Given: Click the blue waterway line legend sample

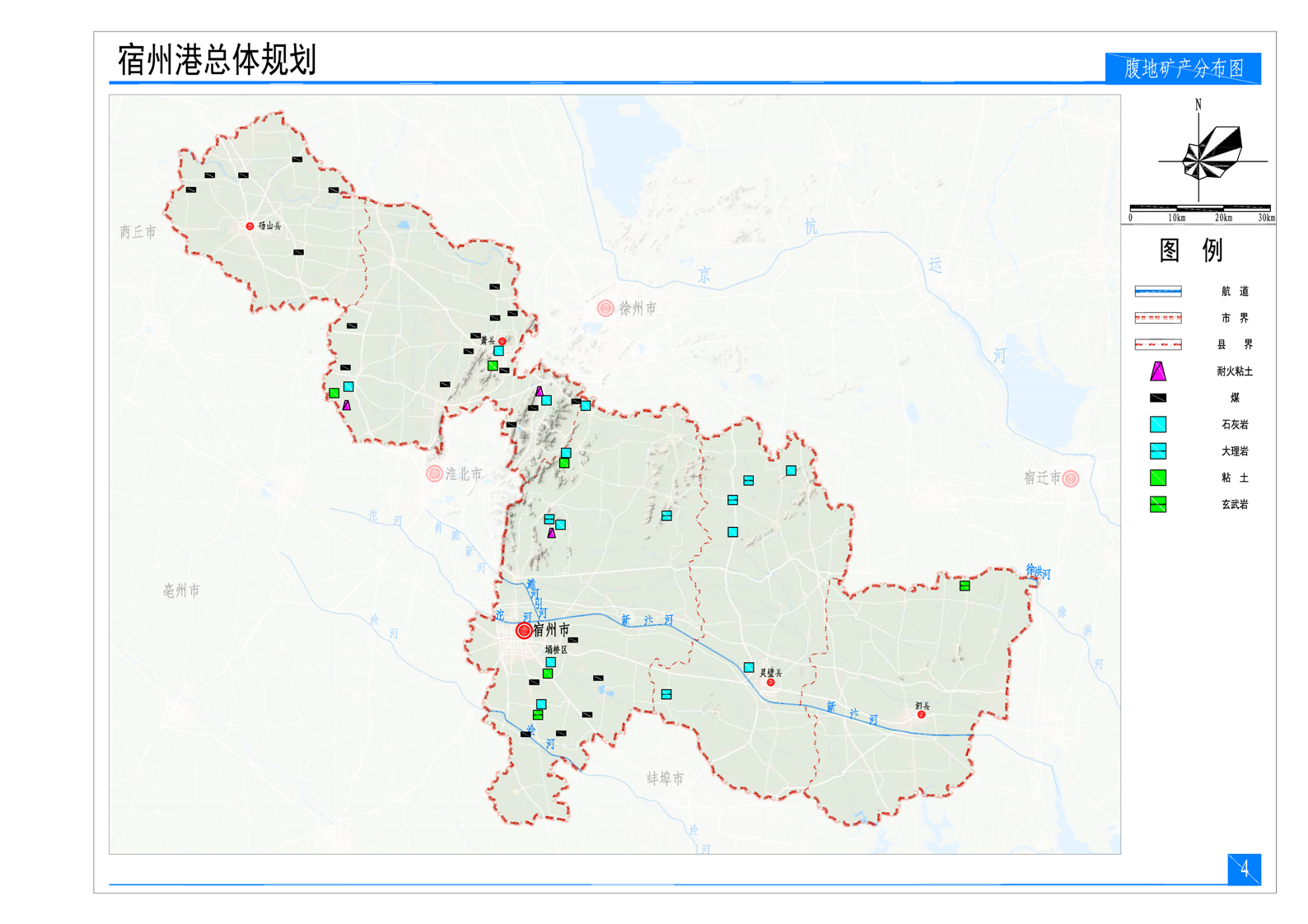Looking at the screenshot, I should pyautogui.click(x=1157, y=292).
